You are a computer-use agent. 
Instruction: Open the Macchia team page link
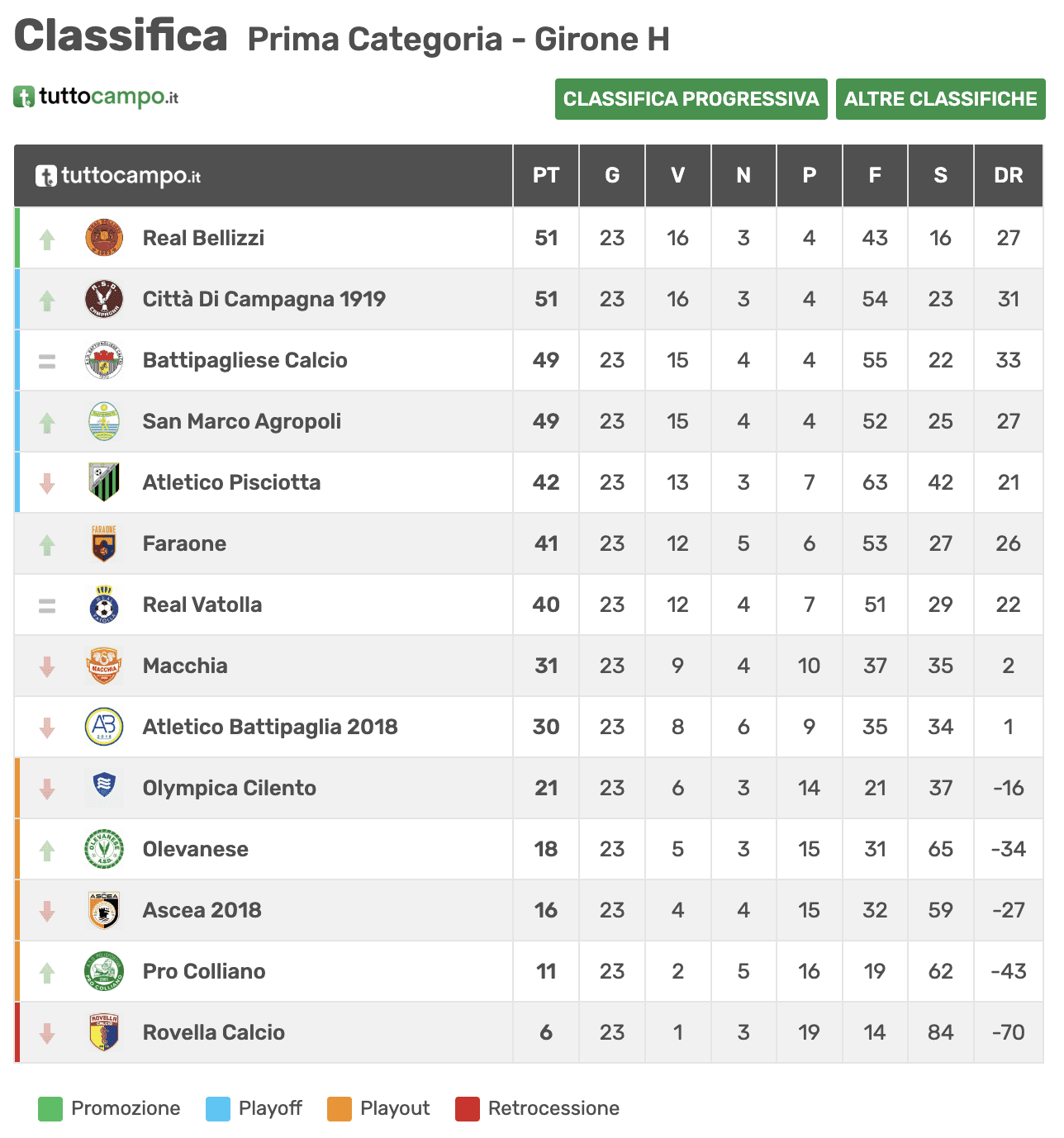point(185,666)
